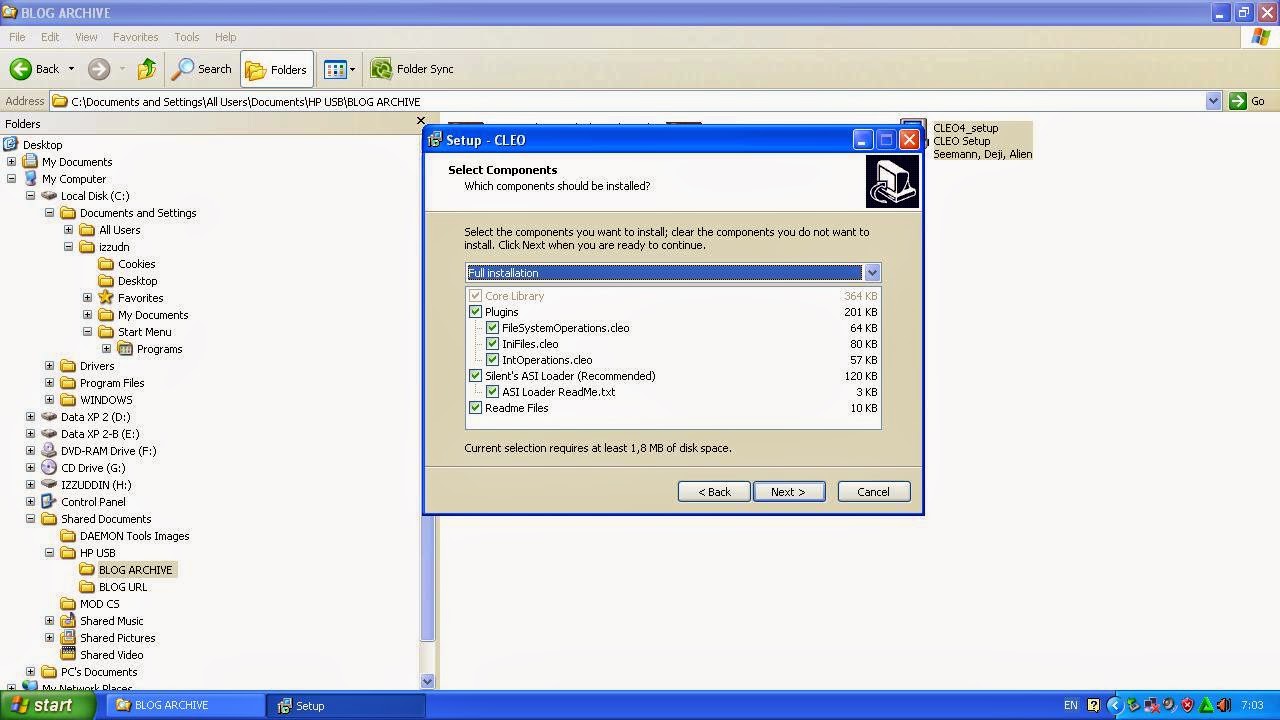Viewport: 1280px width, 720px height.
Task: Collapse Local Disk (C:) tree node
Action: point(30,196)
